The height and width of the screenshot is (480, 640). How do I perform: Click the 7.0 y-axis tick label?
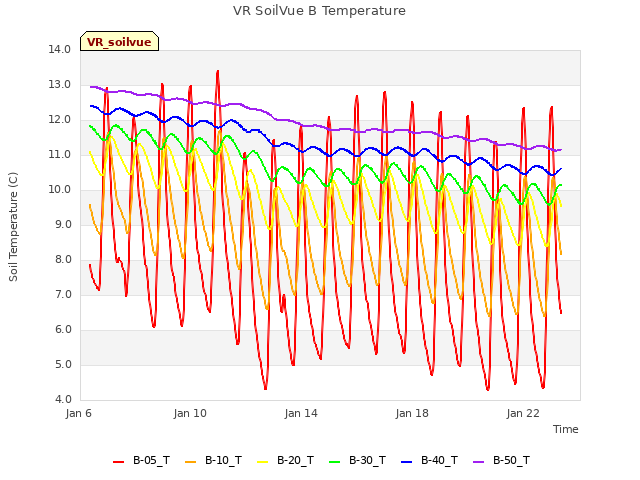[63, 295]
